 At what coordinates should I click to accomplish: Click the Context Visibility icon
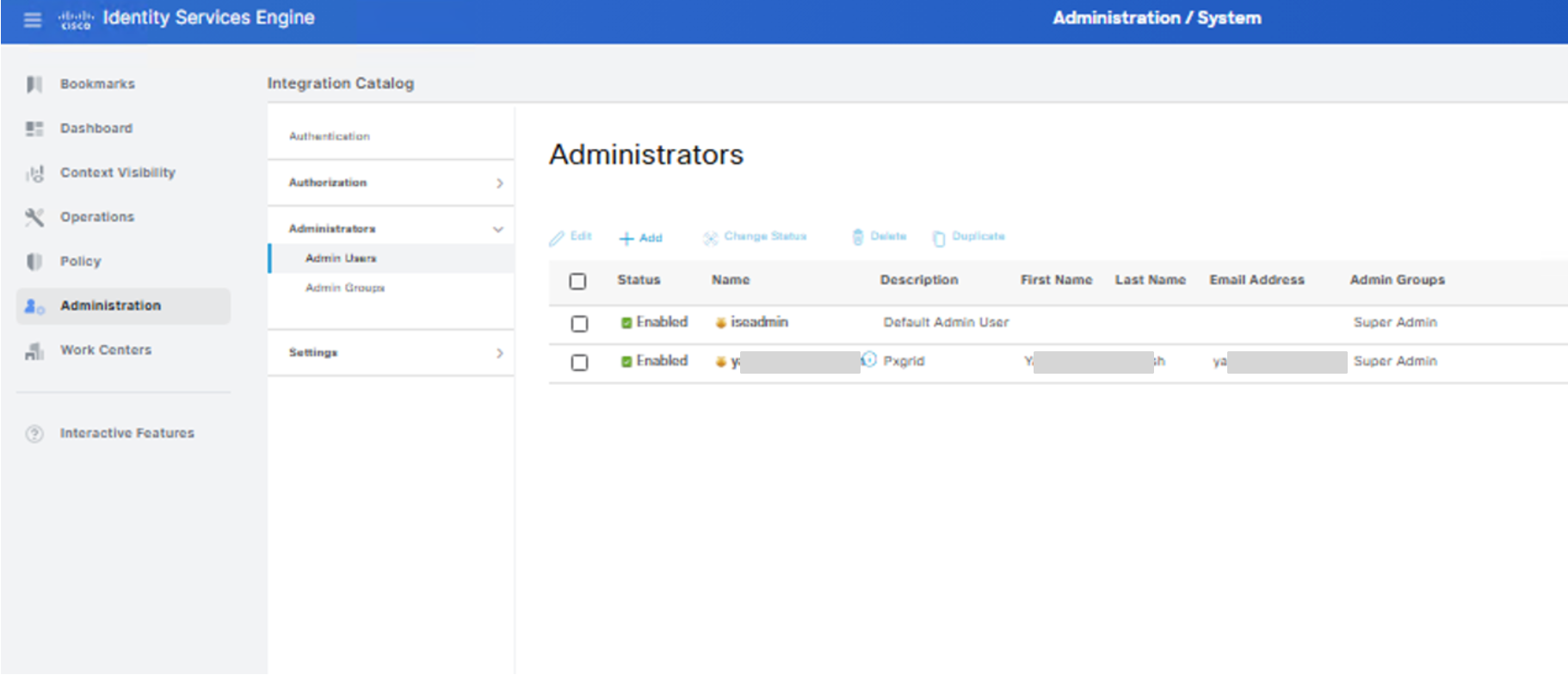coord(34,173)
